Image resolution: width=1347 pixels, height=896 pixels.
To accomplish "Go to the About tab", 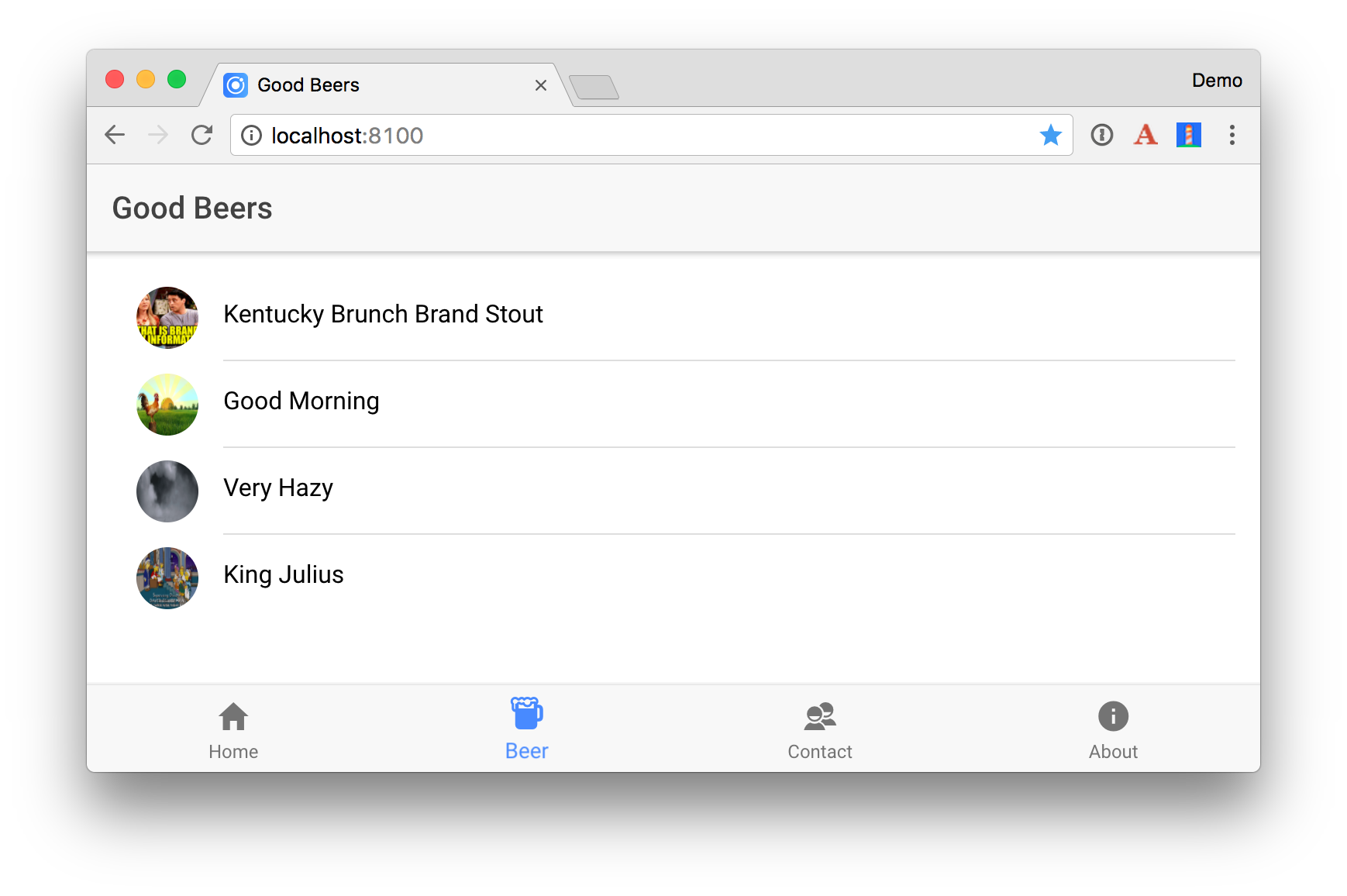I will 1113,729.
